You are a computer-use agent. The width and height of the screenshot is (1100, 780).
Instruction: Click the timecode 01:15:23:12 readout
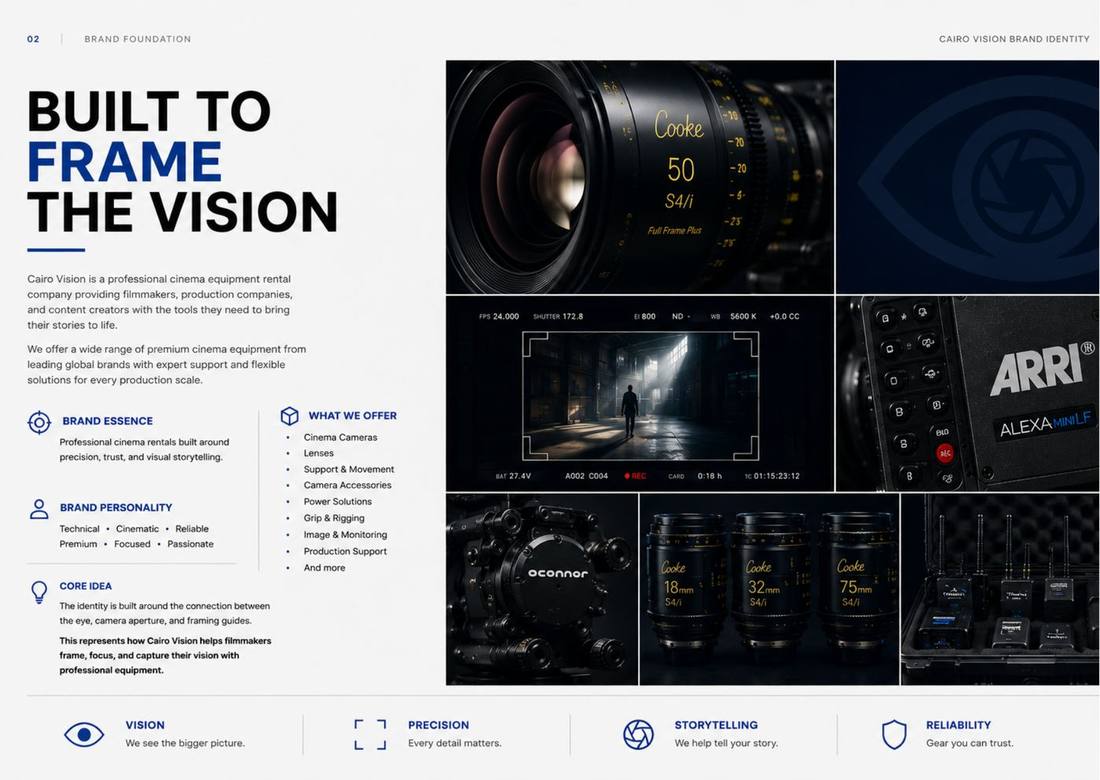coord(772,476)
